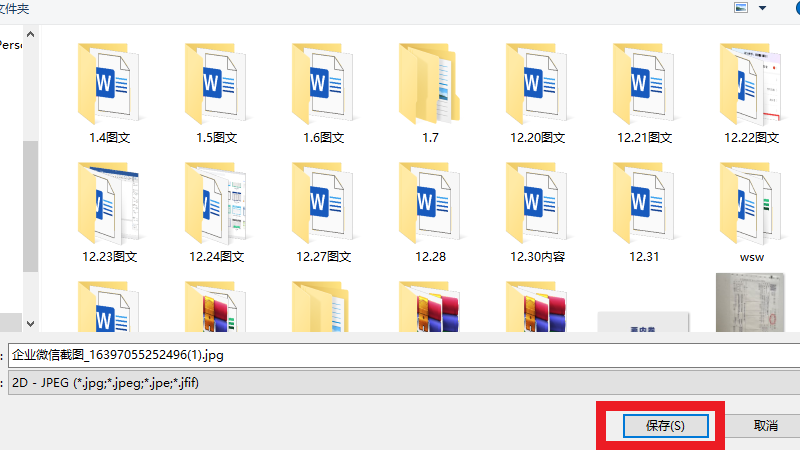Open the file type JPEG dropdown
Viewport: 800px width, 450px height.
[x=400, y=382]
